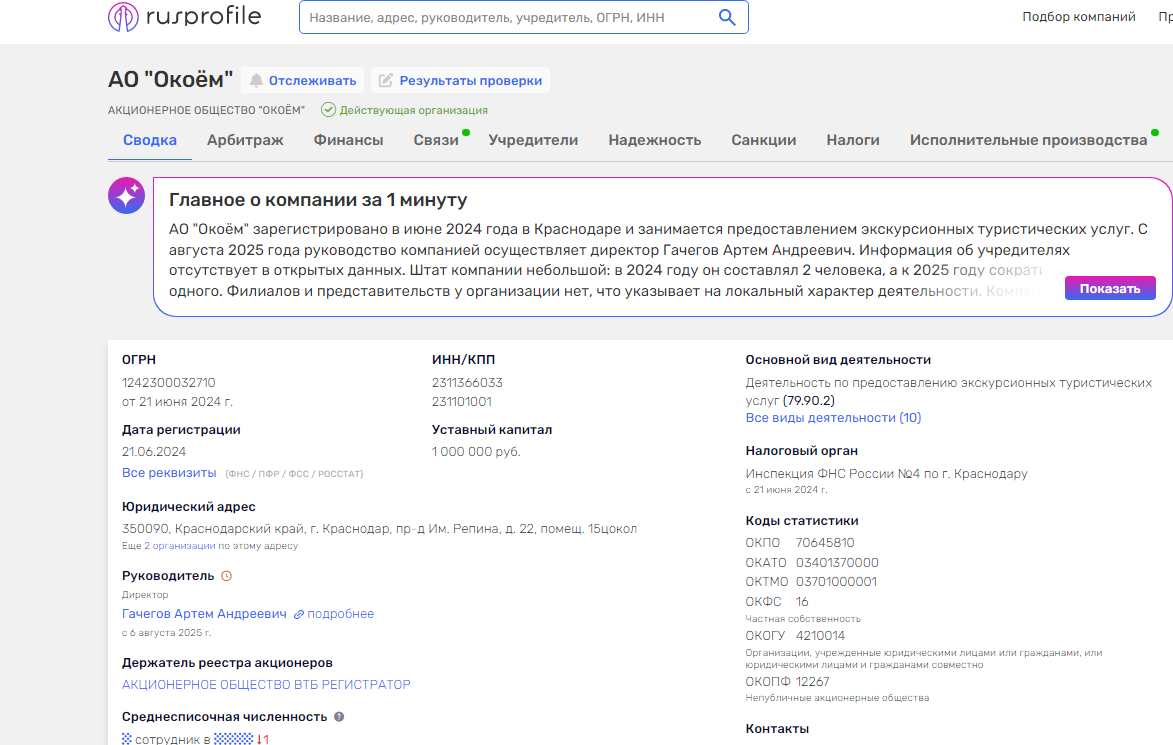Click the KPP value 231101001
The width and height of the screenshot is (1173, 745).
click(x=462, y=402)
